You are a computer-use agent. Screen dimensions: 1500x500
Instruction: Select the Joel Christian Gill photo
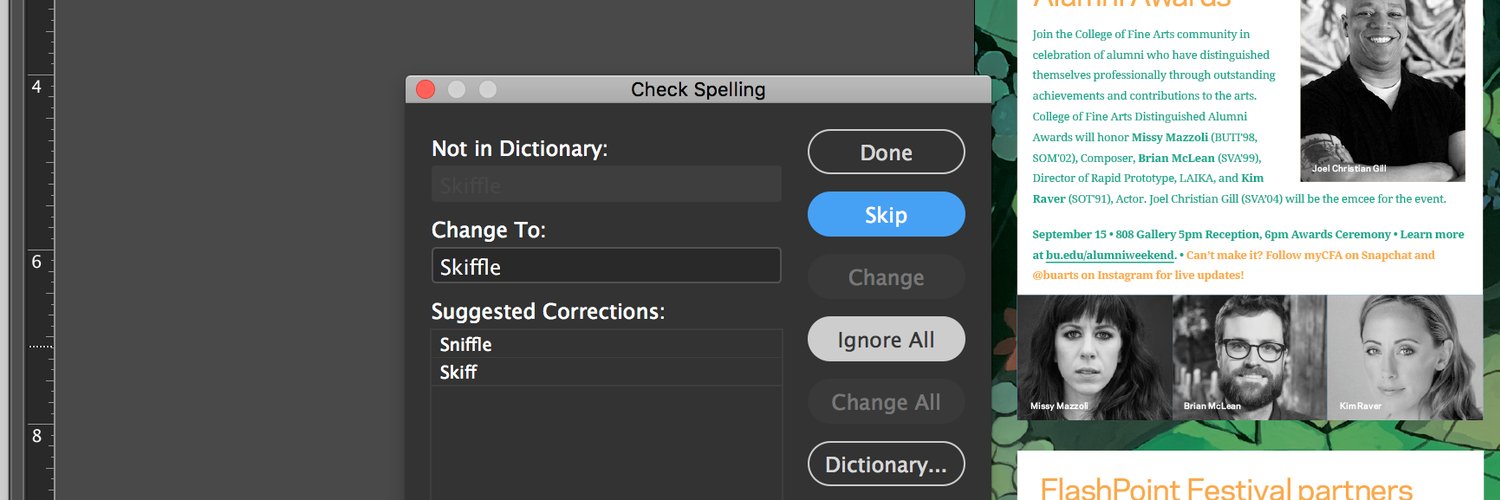tap(1382, 90)
